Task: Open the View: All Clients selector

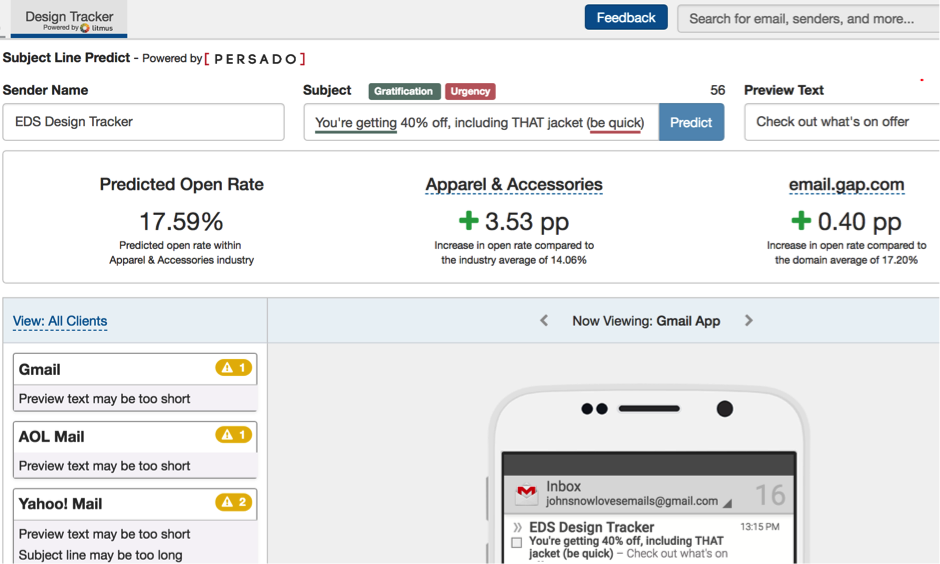Action: pyautogui.click(x=60, y=321)
